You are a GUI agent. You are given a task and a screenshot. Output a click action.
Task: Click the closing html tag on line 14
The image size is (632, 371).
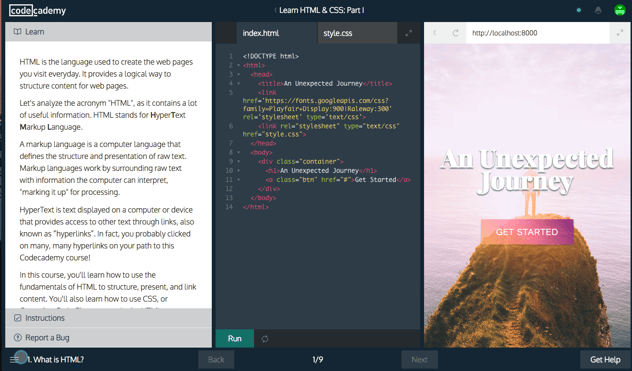tap(256, 207)
